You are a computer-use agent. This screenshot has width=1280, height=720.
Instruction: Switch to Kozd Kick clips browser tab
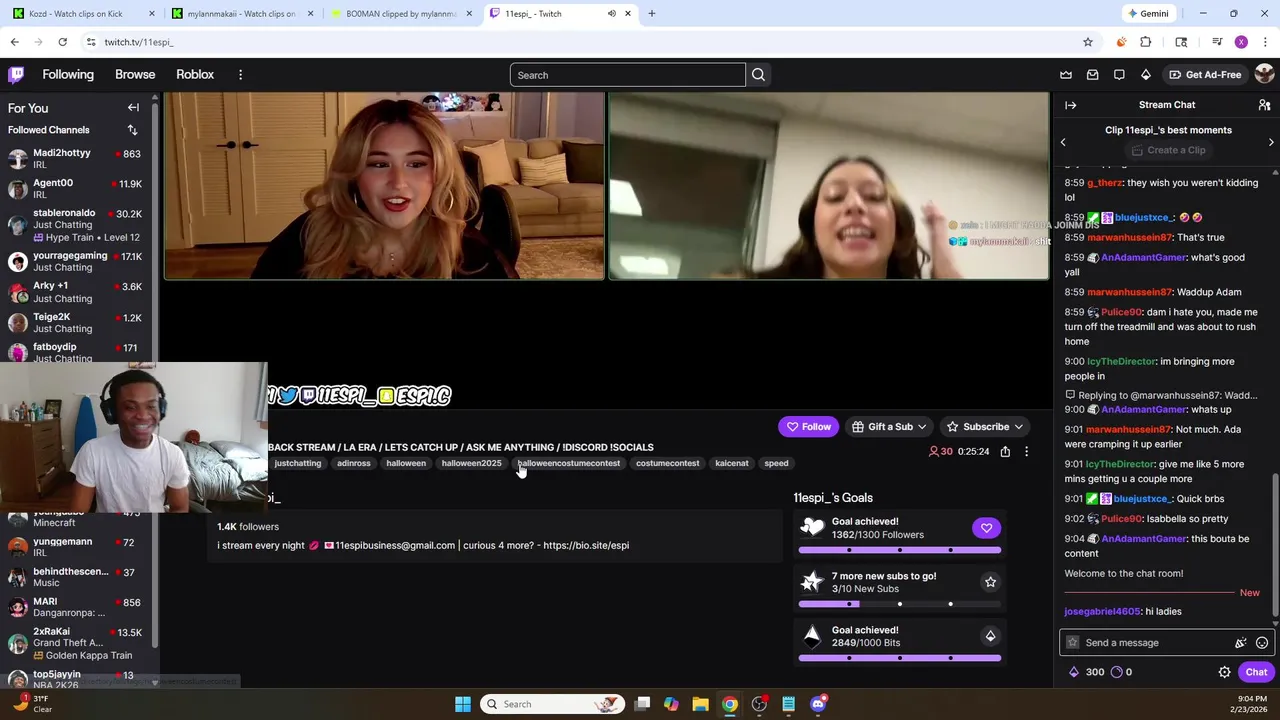click(83, 14)
